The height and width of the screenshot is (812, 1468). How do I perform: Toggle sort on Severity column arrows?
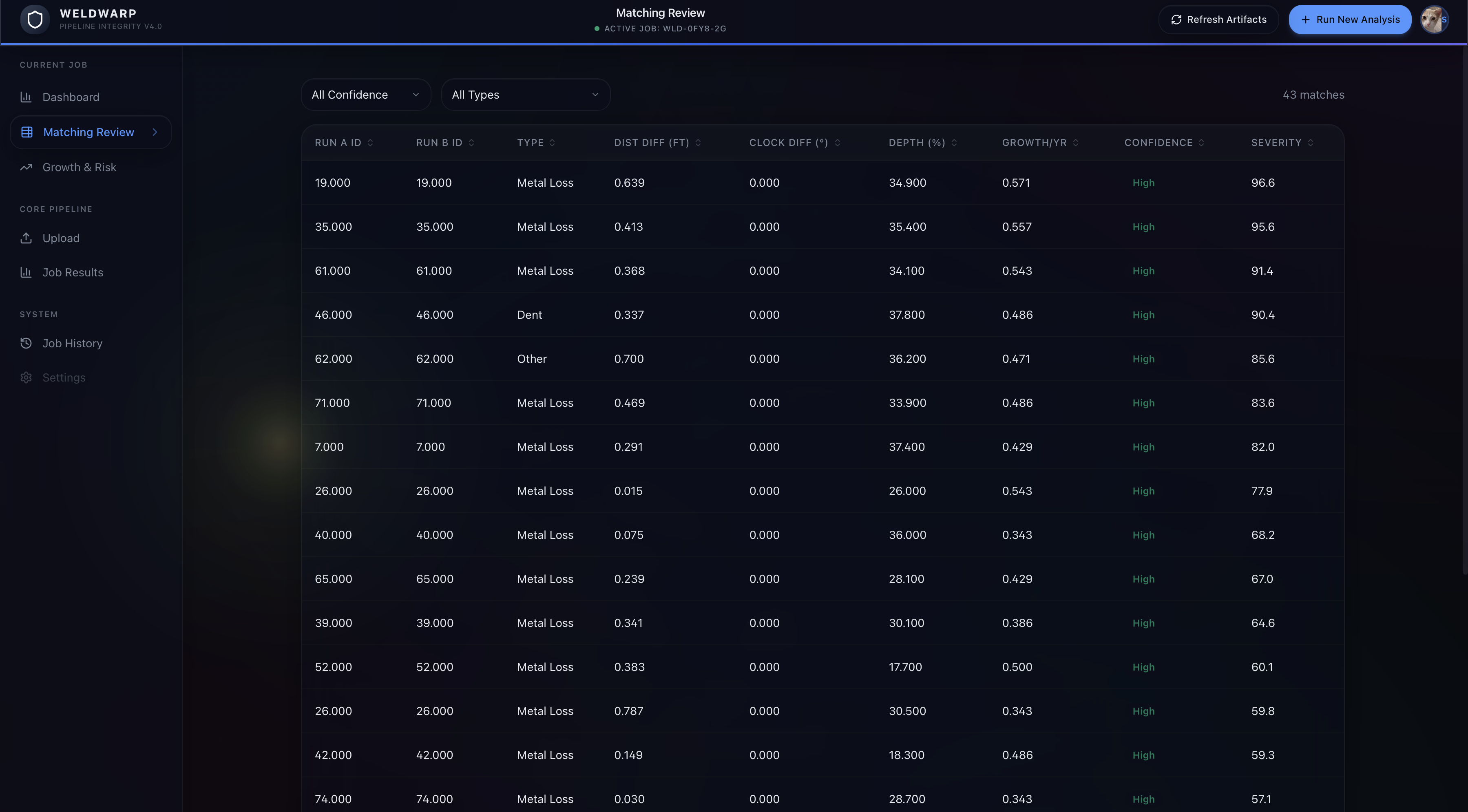[1310, 142]
